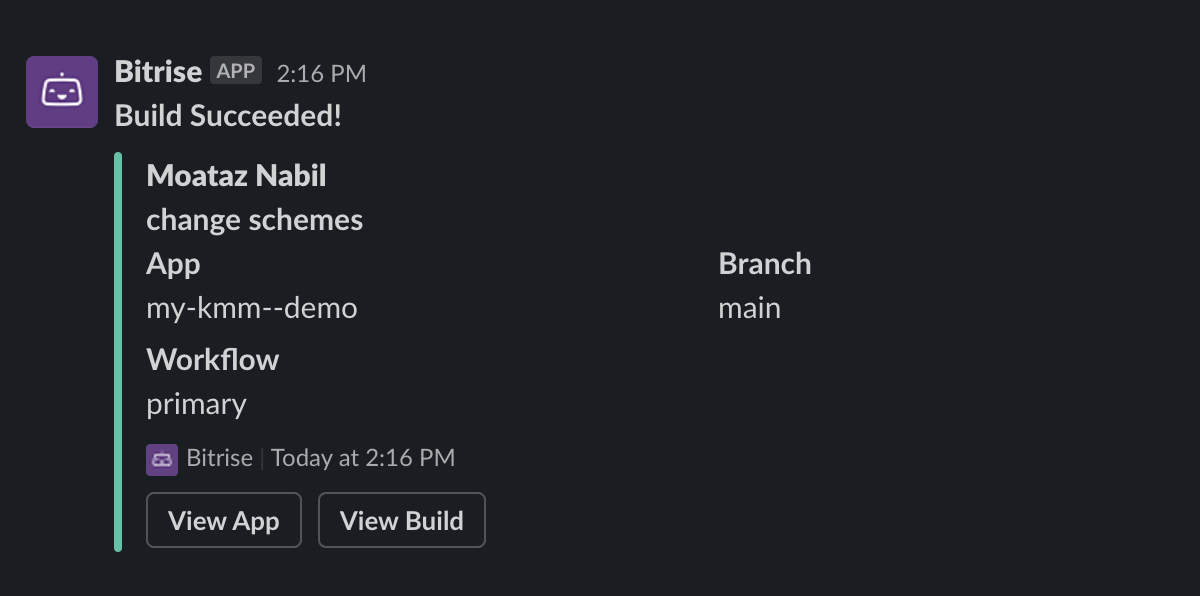This screenshot has height=596, width=1200.
Task: Click the main branch value
Action: point(749,308)
